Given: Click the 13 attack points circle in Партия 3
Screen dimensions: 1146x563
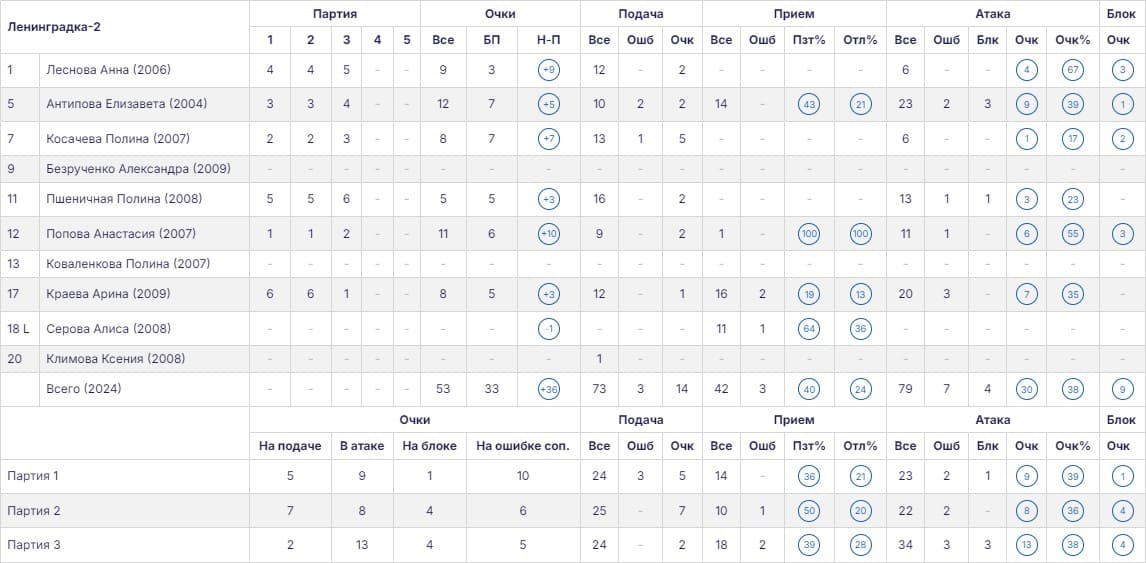Looking at the screenshot, I should click(1026, 545).
